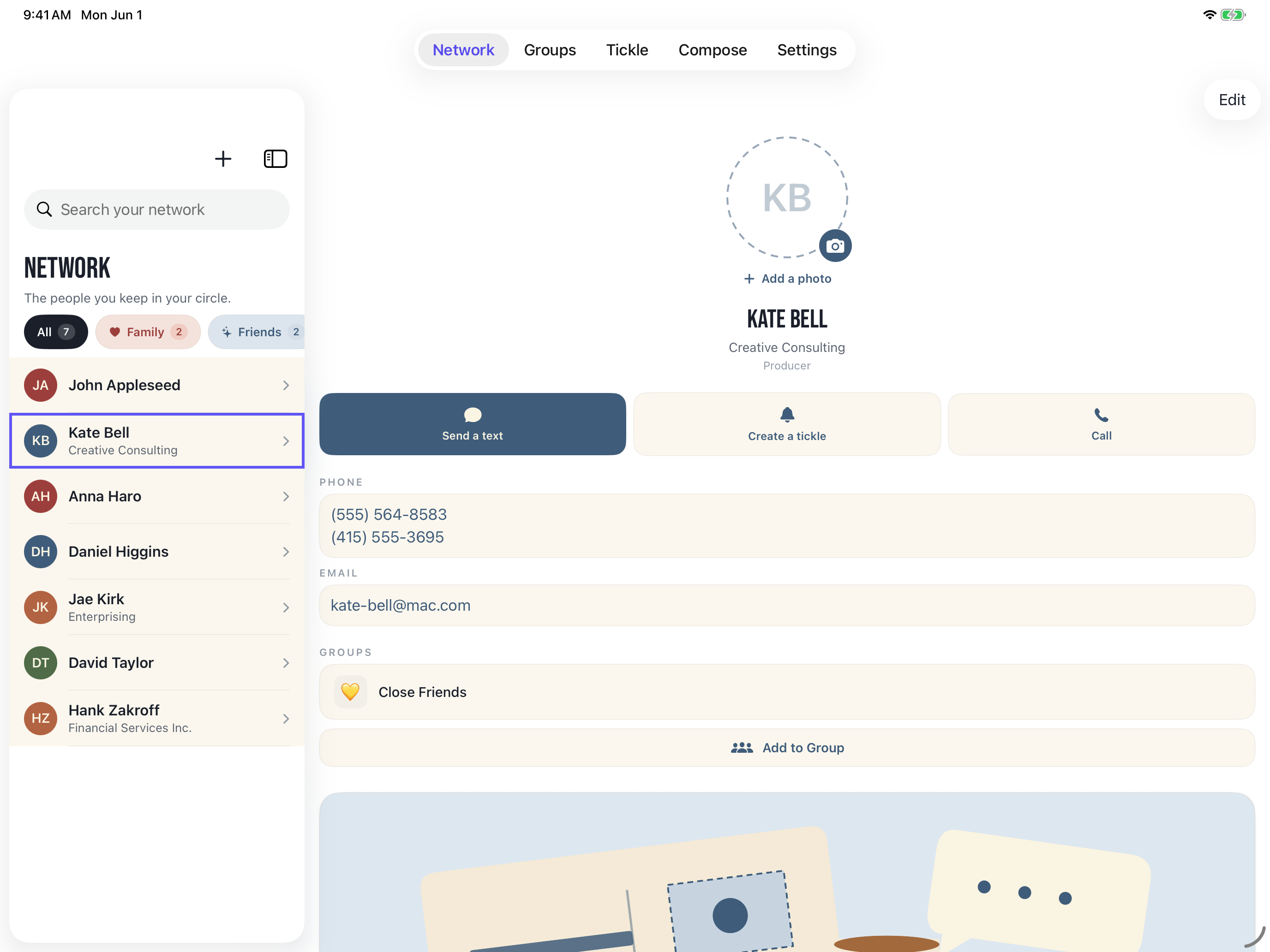This screenshot has height=952, width=1270.
Task: Open Daniel Higgins's DH avatar
Action: [41, 552]
